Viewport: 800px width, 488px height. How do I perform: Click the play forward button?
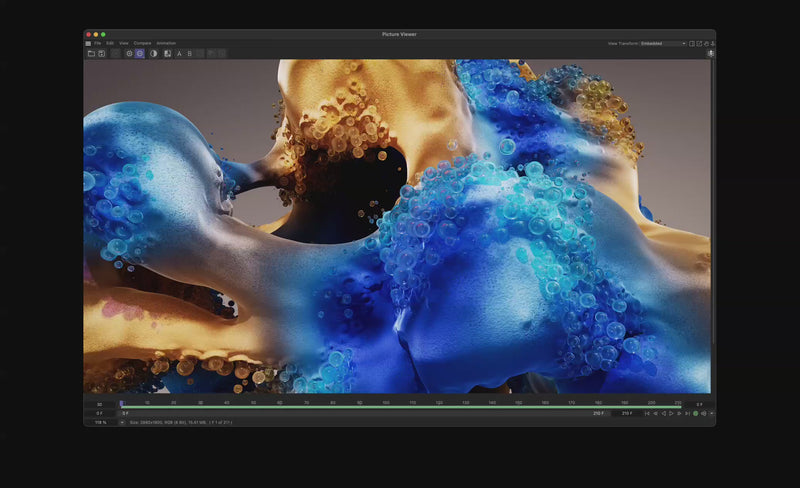672,413
